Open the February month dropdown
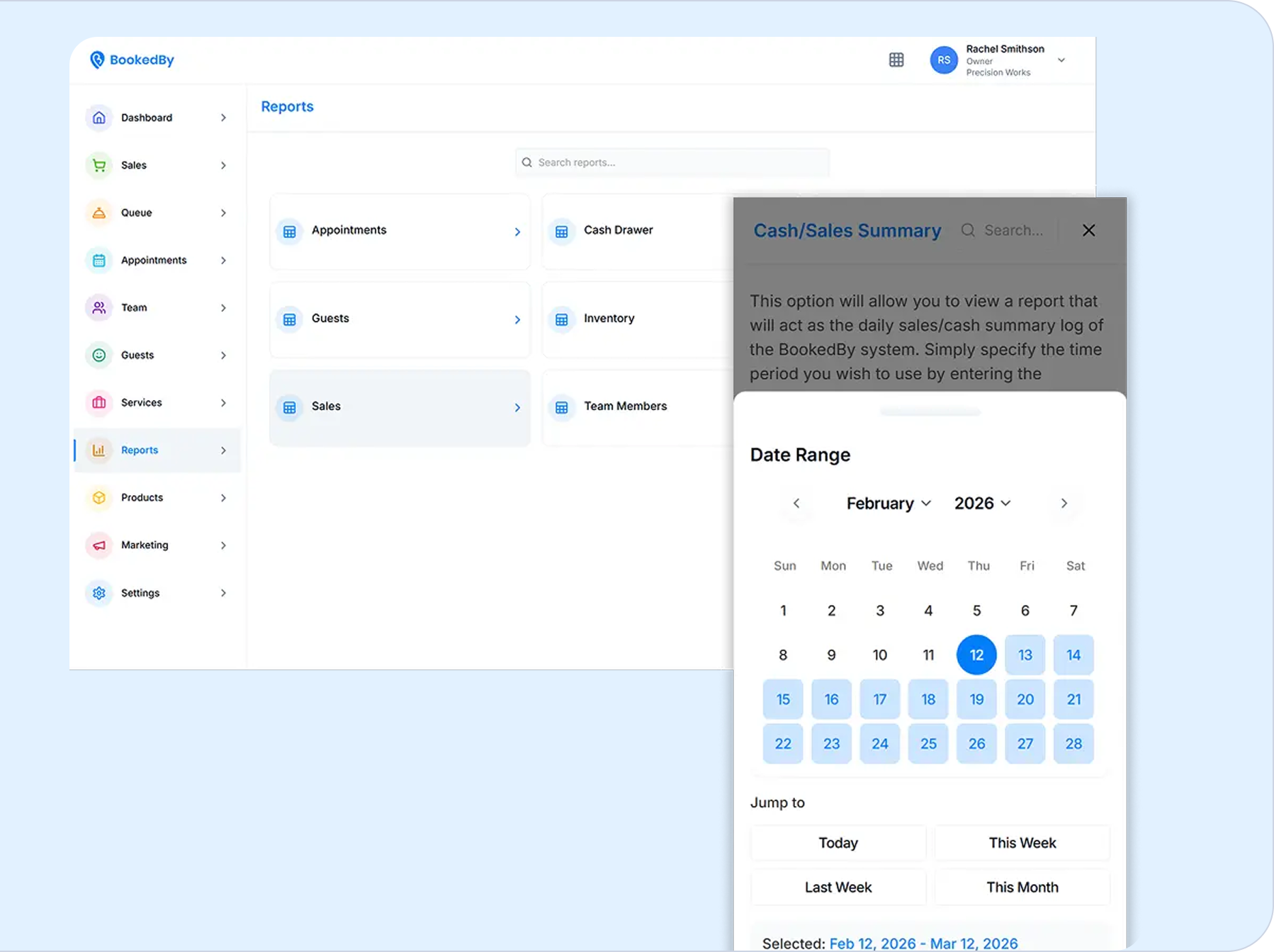This screenshot has height=952, width=1274. click(889, 503)
